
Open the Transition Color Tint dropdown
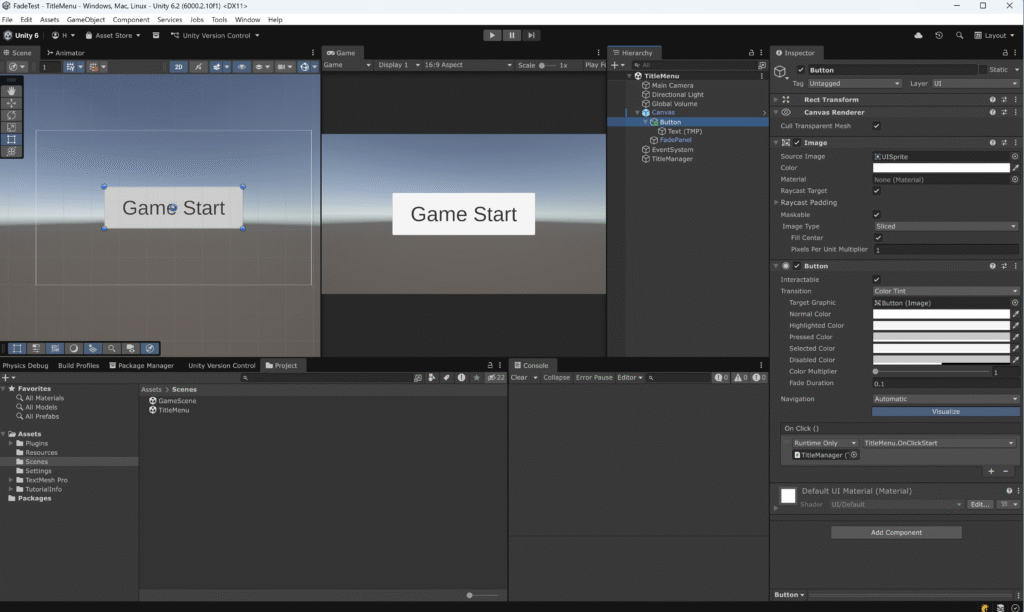click(x=945, y=291)
